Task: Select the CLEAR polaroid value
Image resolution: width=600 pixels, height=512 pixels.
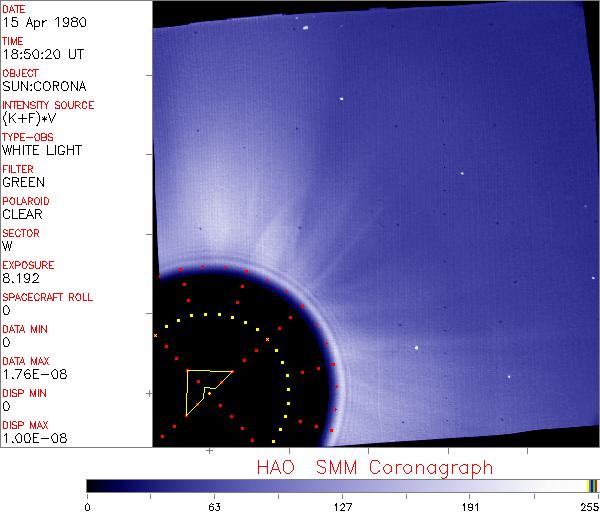Action: click(x=23, y=214)
